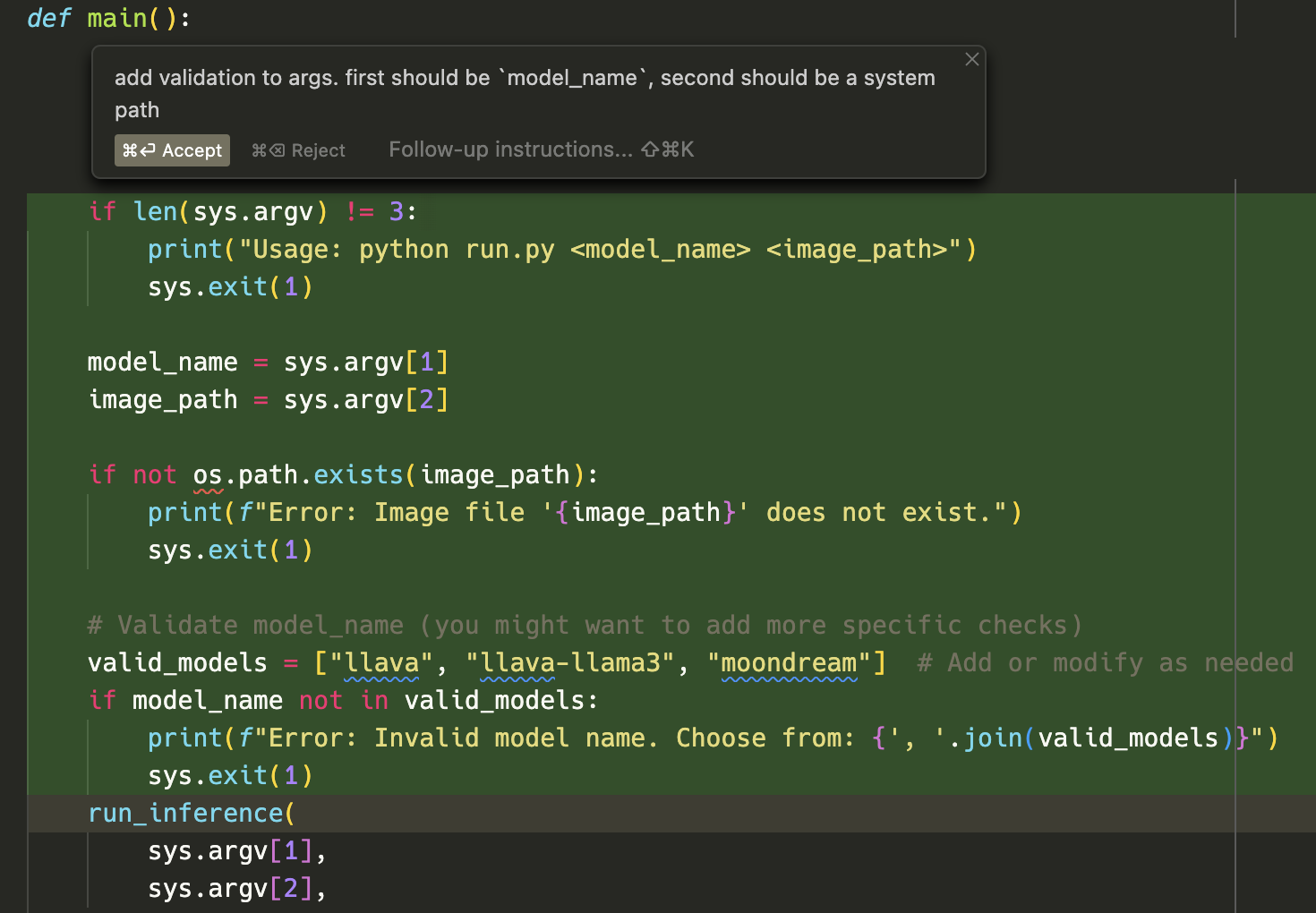
Task: Reject the AI-generated code changes
Action: point(298,150)
